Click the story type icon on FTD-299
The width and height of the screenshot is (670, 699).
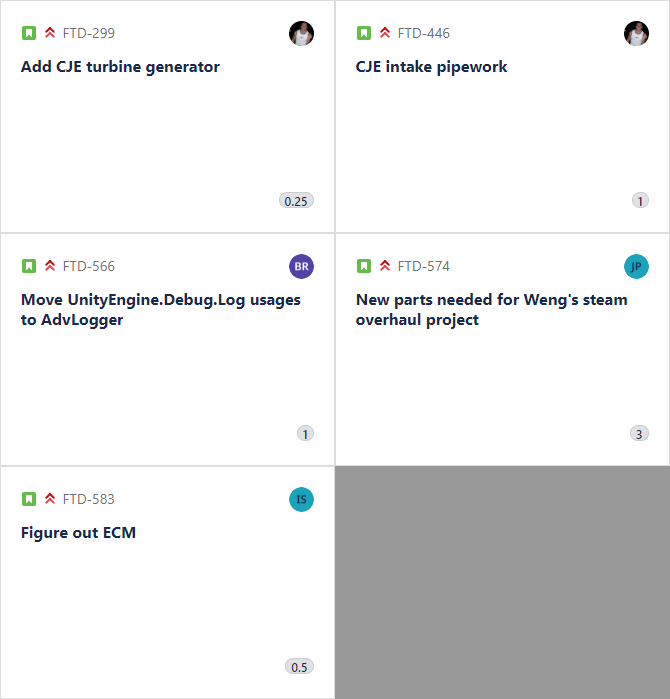coord(29,33)
